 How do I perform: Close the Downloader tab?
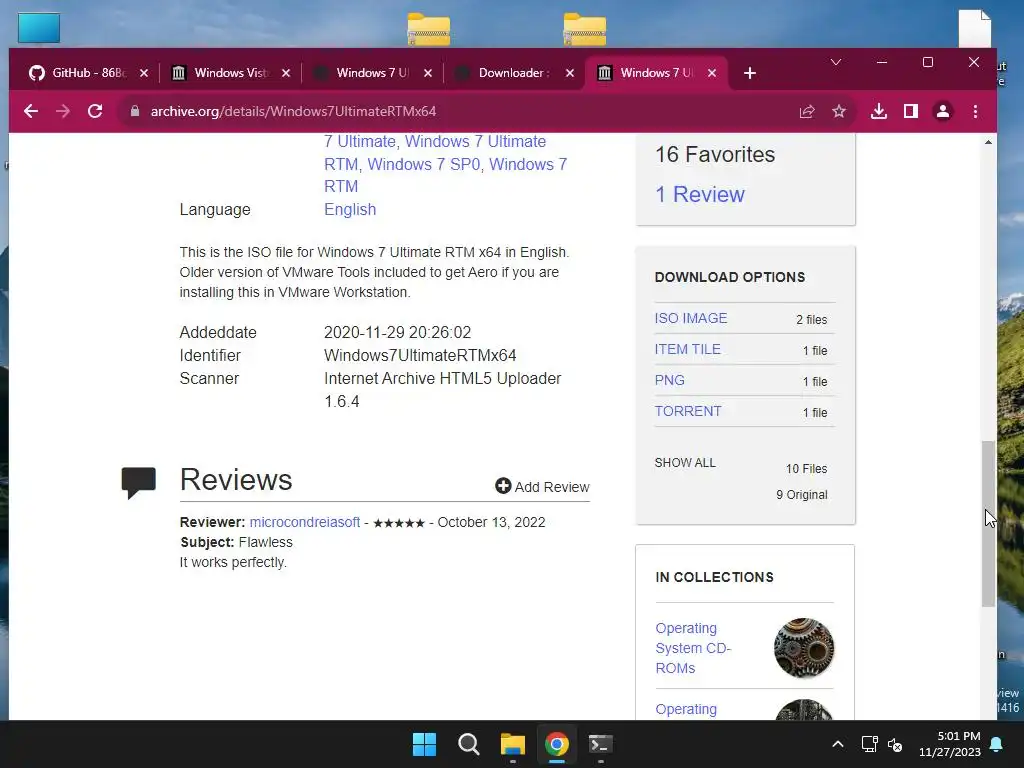[x=569, y=73]
